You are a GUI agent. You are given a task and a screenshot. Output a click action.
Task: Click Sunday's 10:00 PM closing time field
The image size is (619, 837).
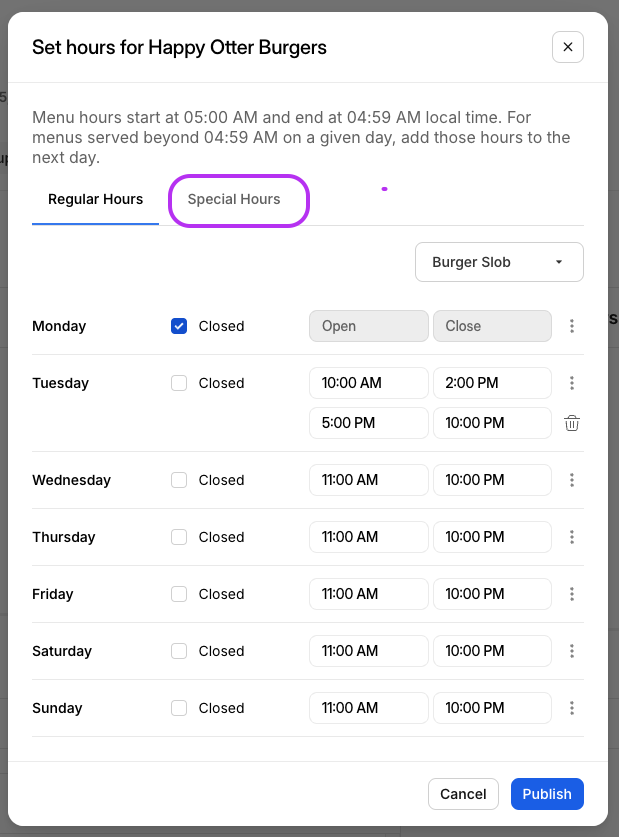[x=491, y=708]
